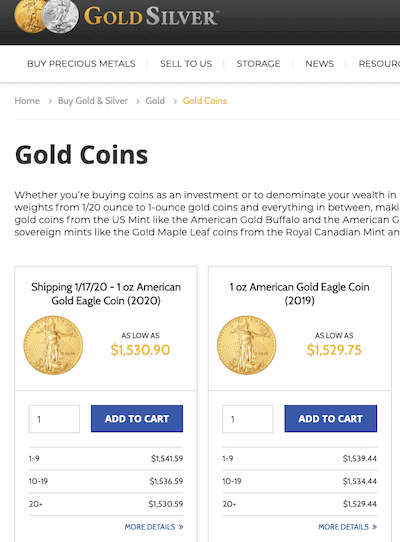
Task: Focus quantity field for 2020 Eagle coin
Action: point(54,419)
